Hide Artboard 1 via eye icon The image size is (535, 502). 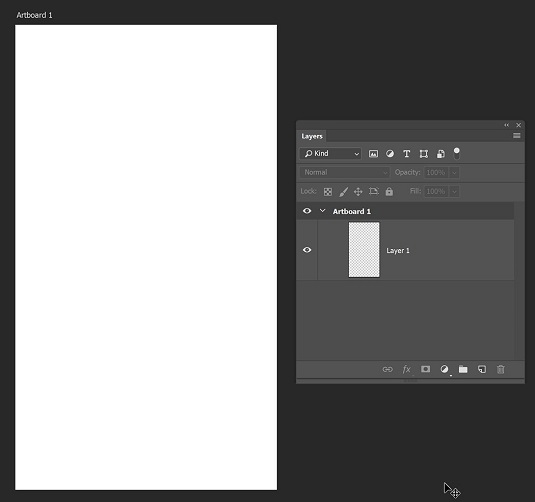[x=307, y=211]
